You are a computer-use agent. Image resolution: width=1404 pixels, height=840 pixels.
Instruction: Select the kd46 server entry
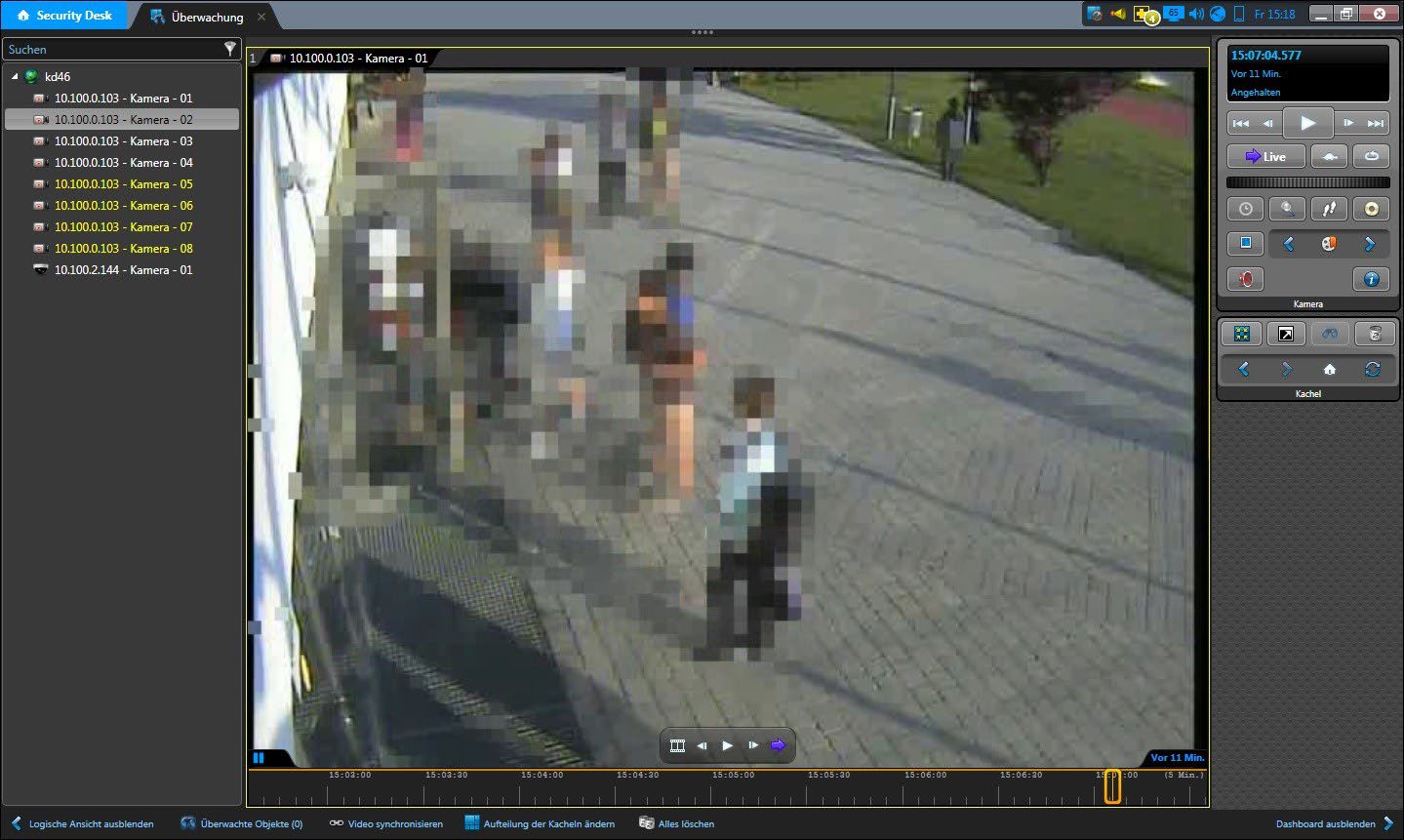pyautogui.click(x=57, y=76)
